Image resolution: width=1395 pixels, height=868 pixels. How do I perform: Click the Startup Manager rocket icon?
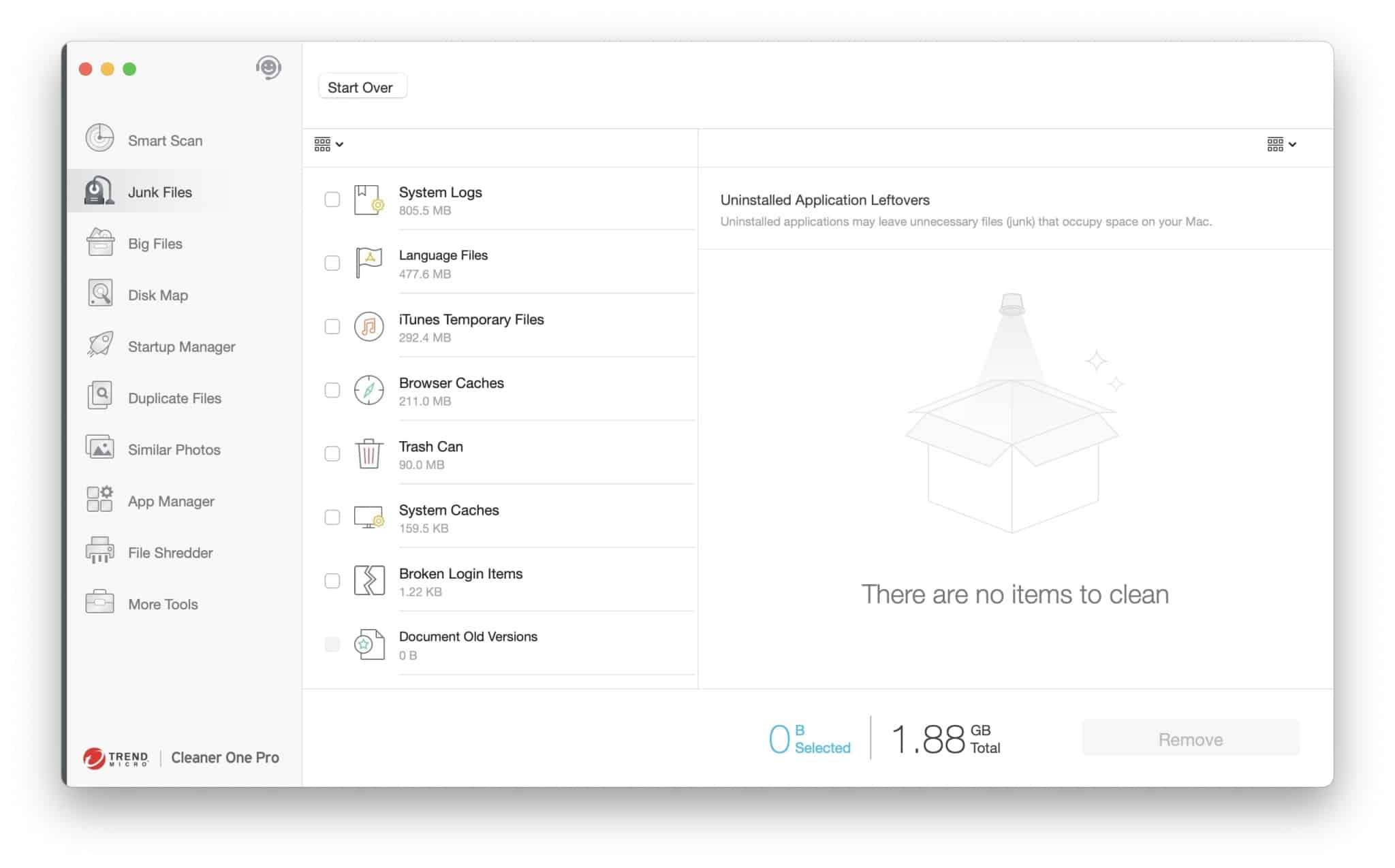pyautogui.click(x=100, y=345)
